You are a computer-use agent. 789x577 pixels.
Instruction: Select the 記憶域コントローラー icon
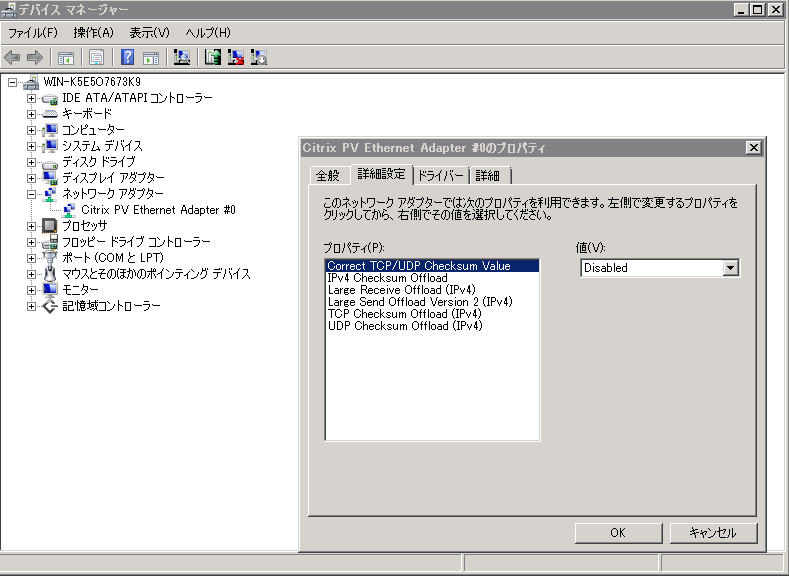tap(50, 306)
